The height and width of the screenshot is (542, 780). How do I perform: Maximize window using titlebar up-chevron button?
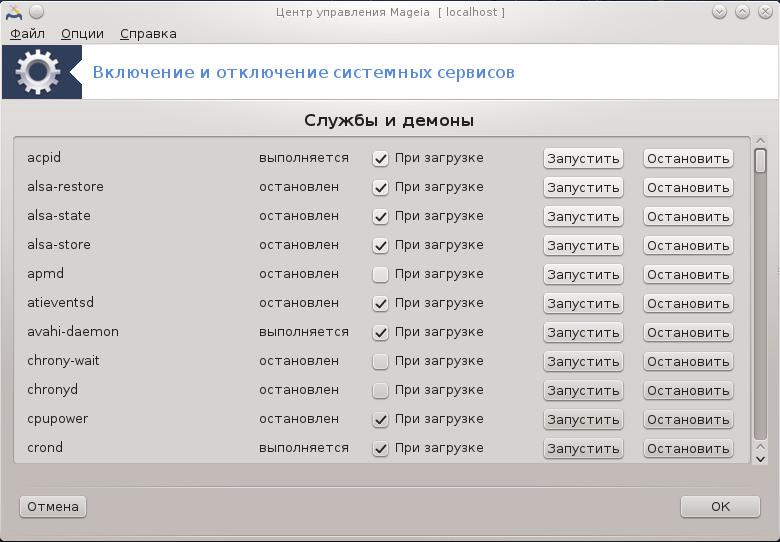(742, 12)
